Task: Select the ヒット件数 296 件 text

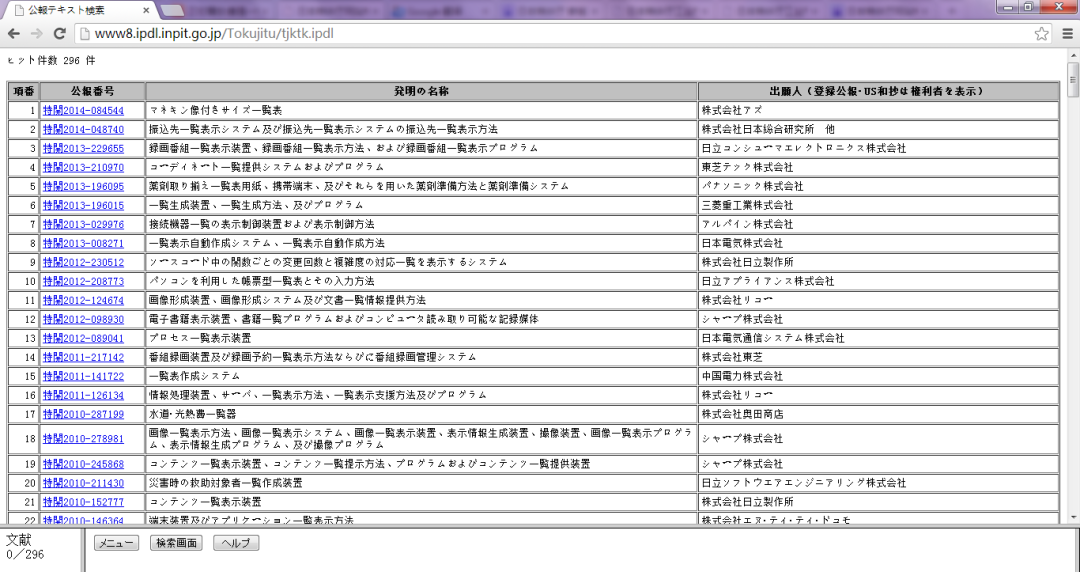Action: point(52,61)
